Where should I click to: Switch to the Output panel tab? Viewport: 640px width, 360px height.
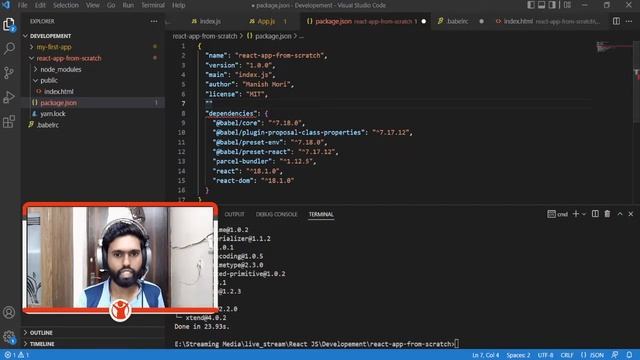click(234, 214)
